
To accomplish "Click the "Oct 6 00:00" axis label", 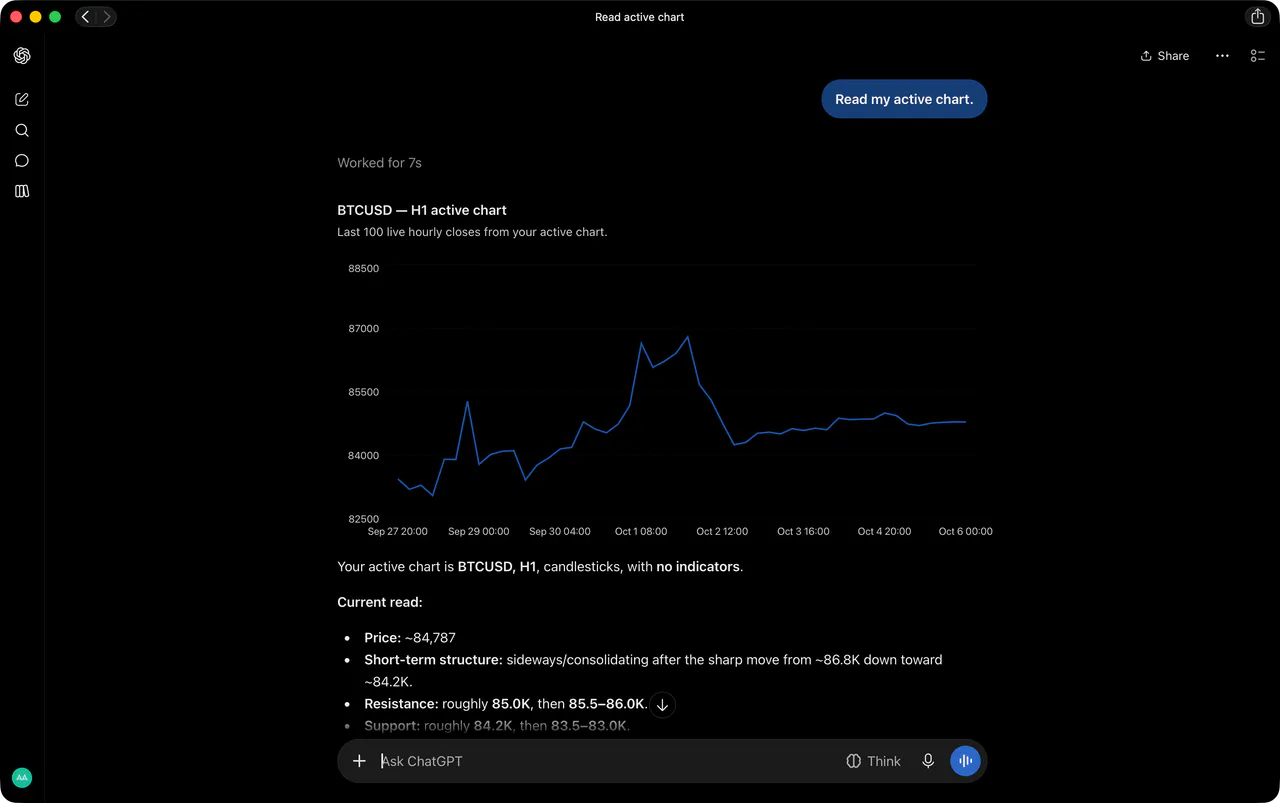I will [966, 531].
